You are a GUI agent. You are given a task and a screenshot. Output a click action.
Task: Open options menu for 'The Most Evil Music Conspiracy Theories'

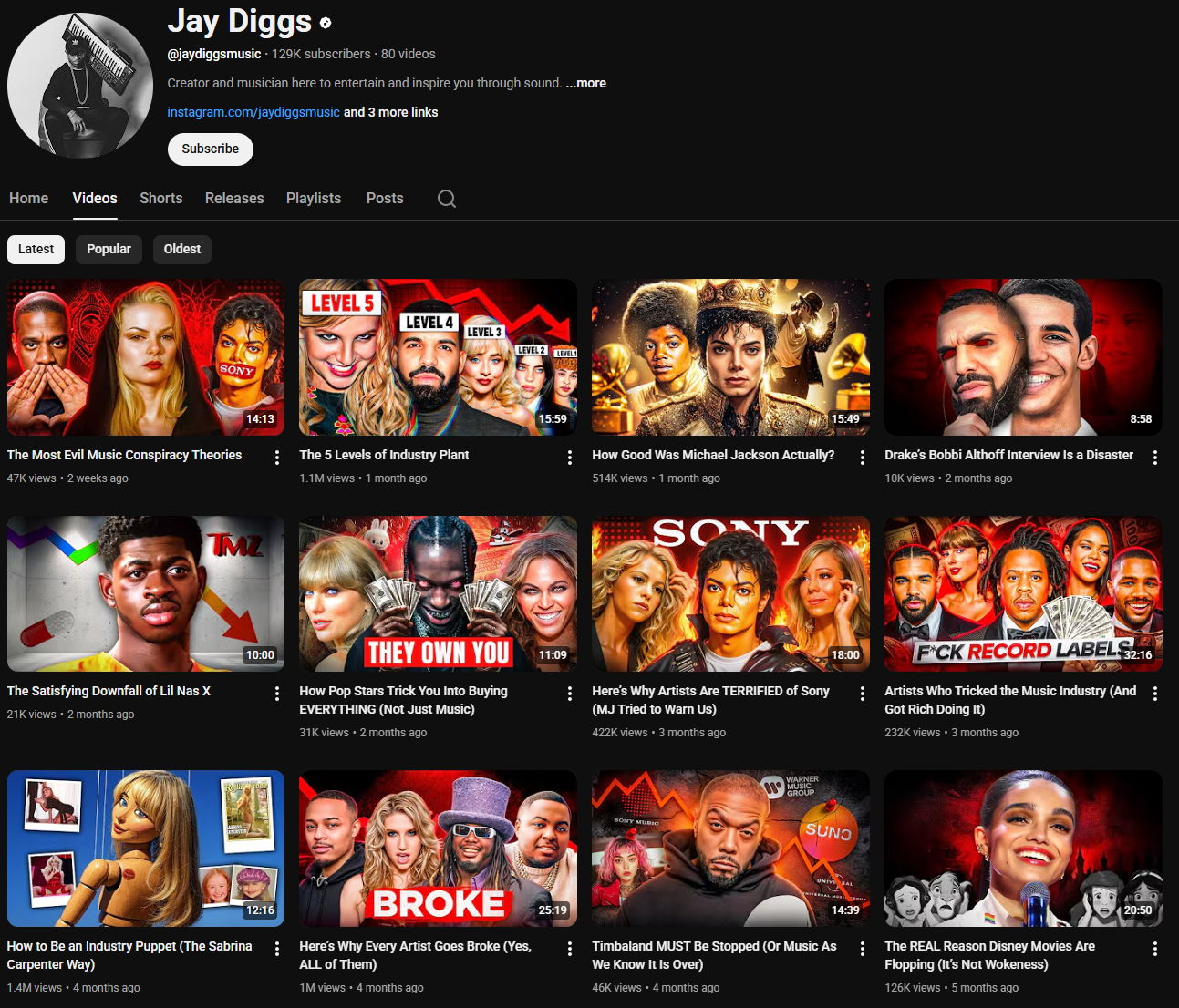277,458
